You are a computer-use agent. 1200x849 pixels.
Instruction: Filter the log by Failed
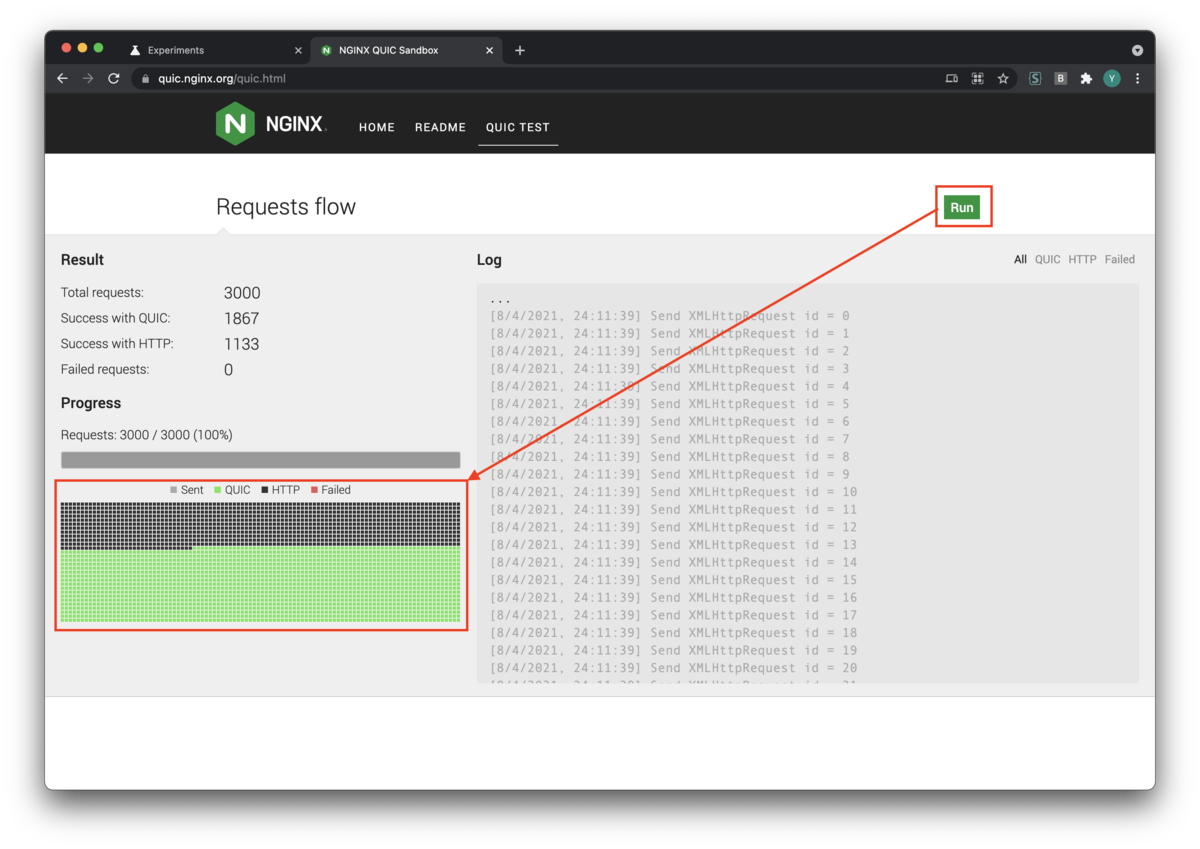(1119, 259)
